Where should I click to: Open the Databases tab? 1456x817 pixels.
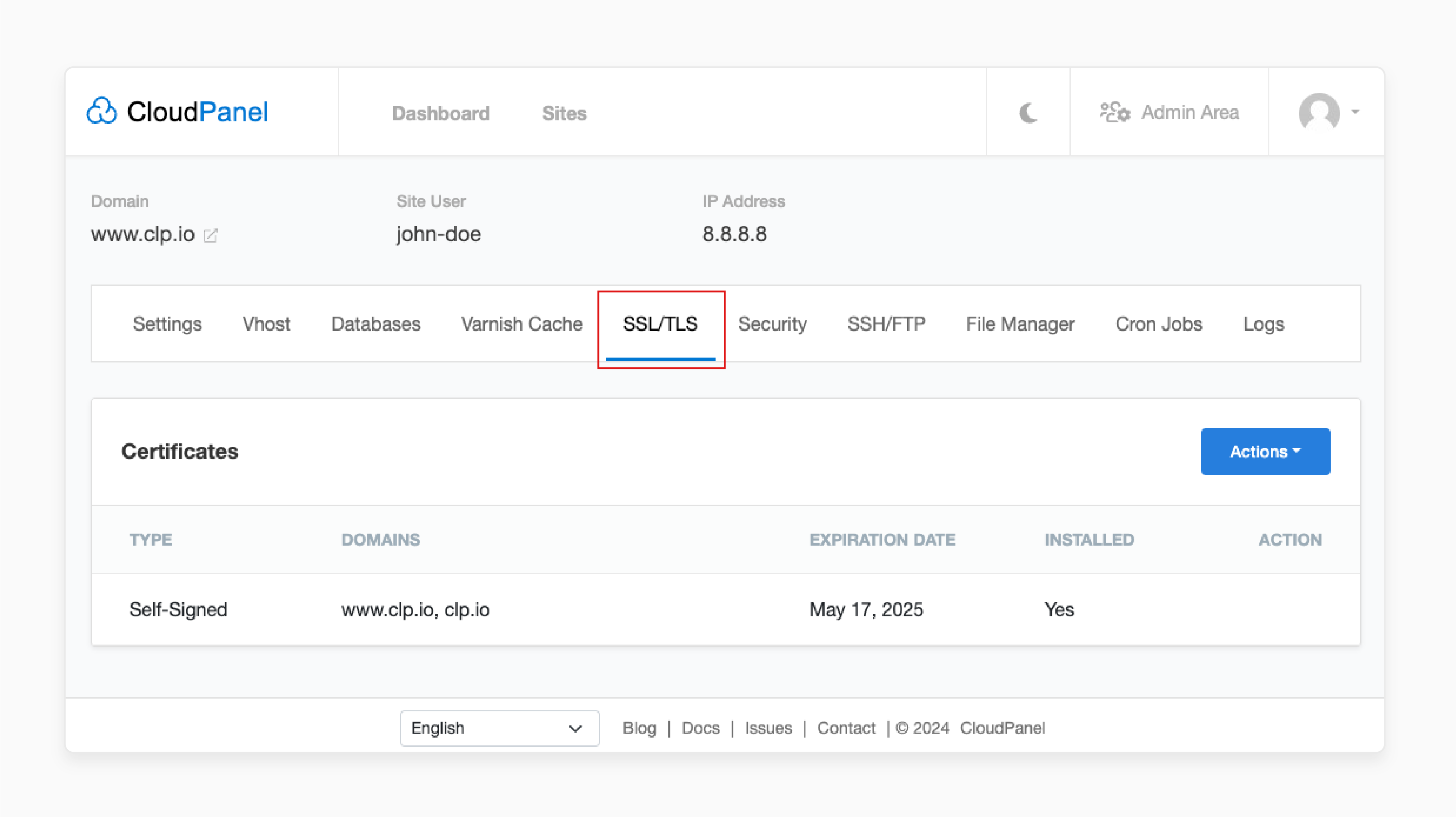[376, 324]
